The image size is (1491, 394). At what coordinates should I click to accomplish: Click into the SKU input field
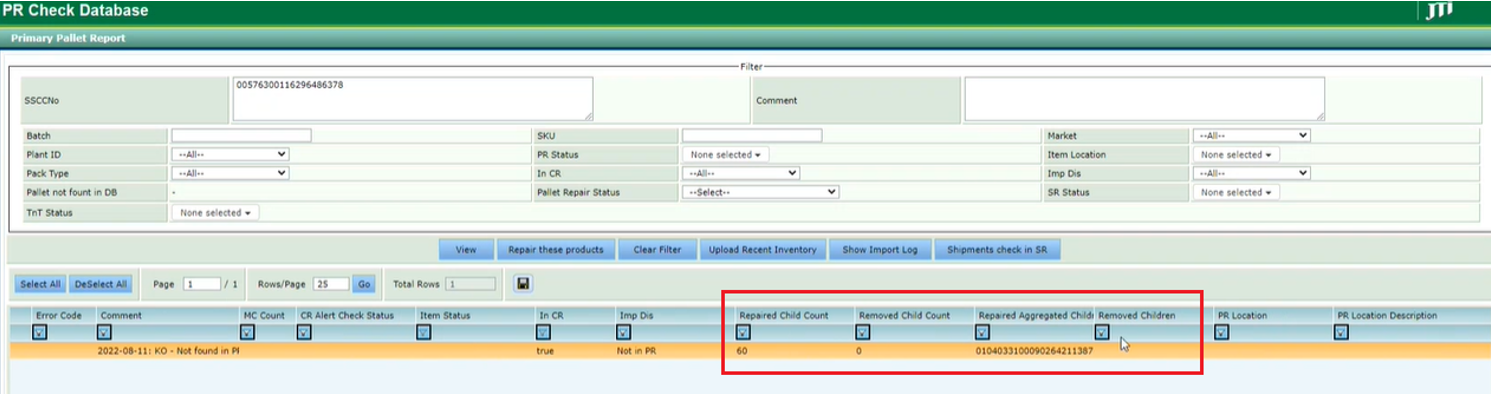752,135
